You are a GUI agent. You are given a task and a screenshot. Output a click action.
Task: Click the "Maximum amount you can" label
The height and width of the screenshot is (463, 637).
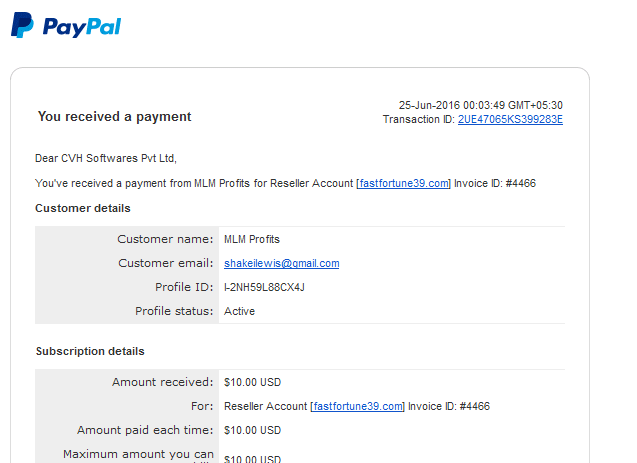[138, 454]
